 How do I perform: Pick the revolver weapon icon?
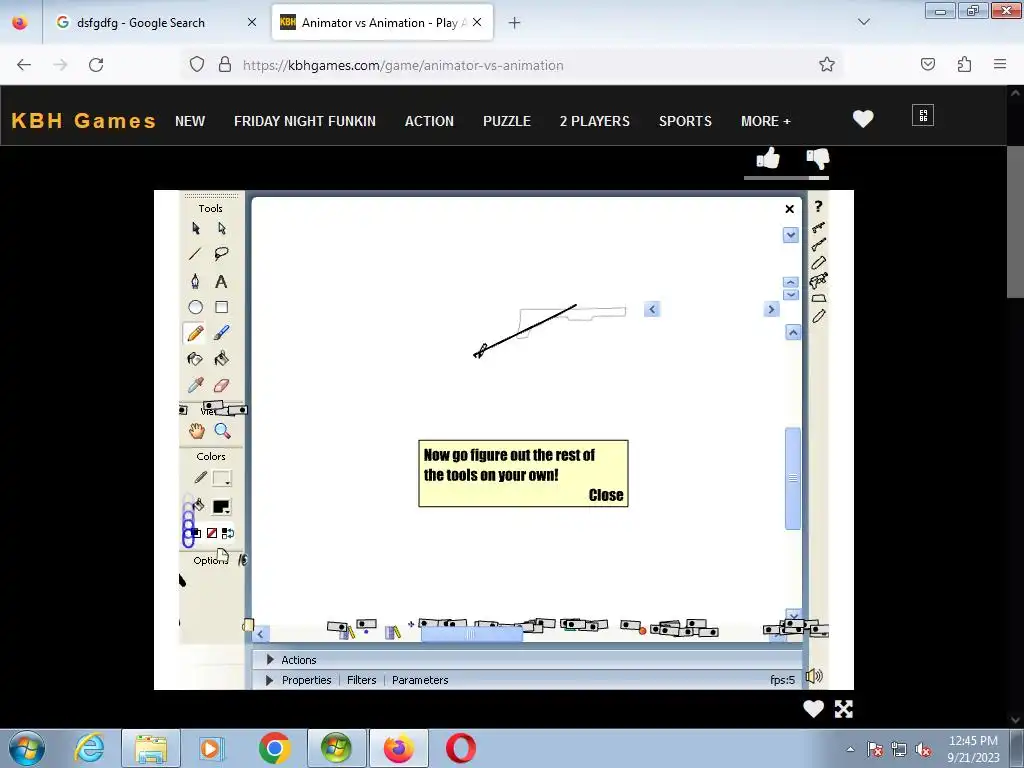[818, 281]
